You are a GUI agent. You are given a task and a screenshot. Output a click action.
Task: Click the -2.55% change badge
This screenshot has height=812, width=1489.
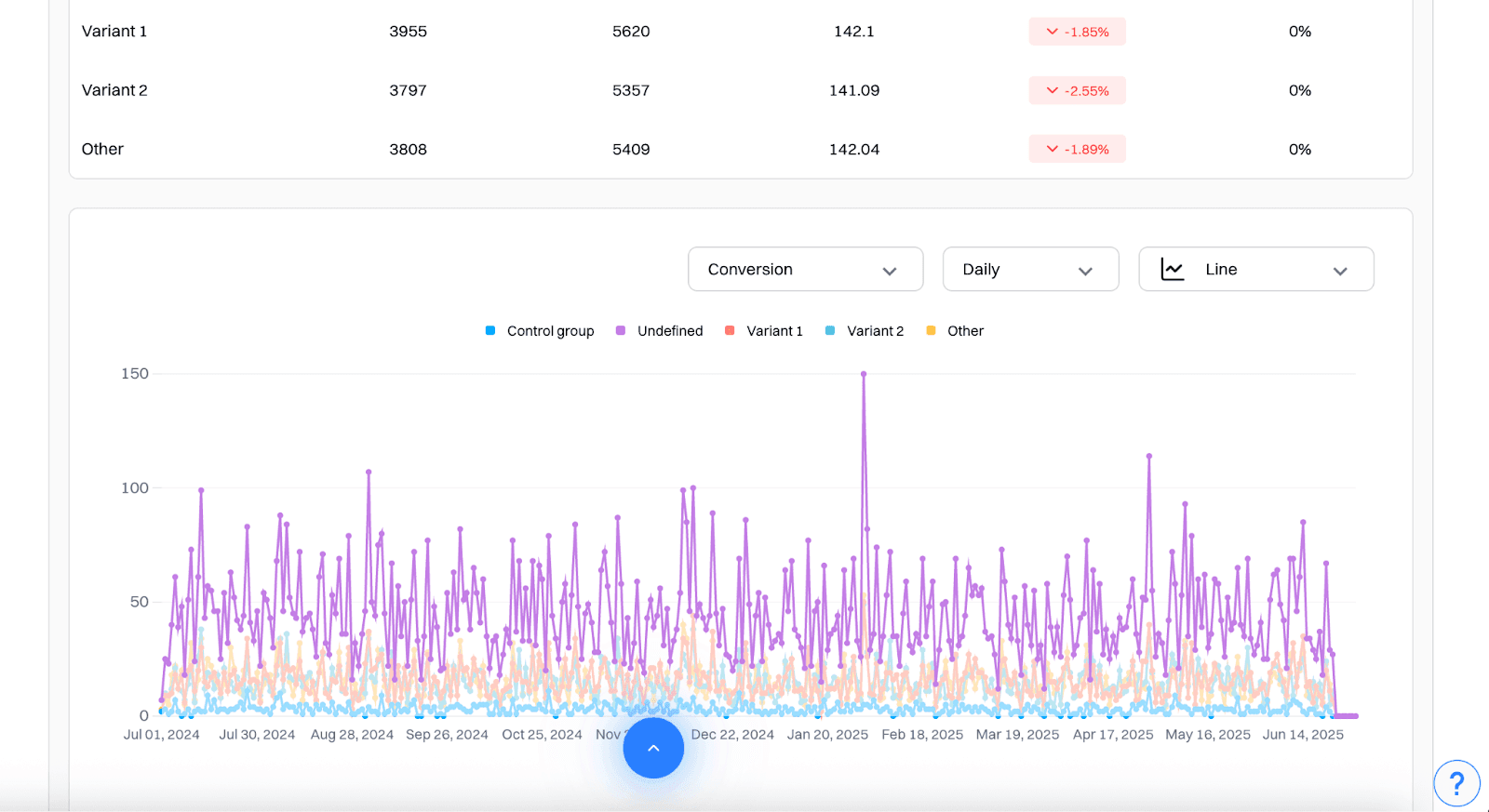coord(1077,90)
